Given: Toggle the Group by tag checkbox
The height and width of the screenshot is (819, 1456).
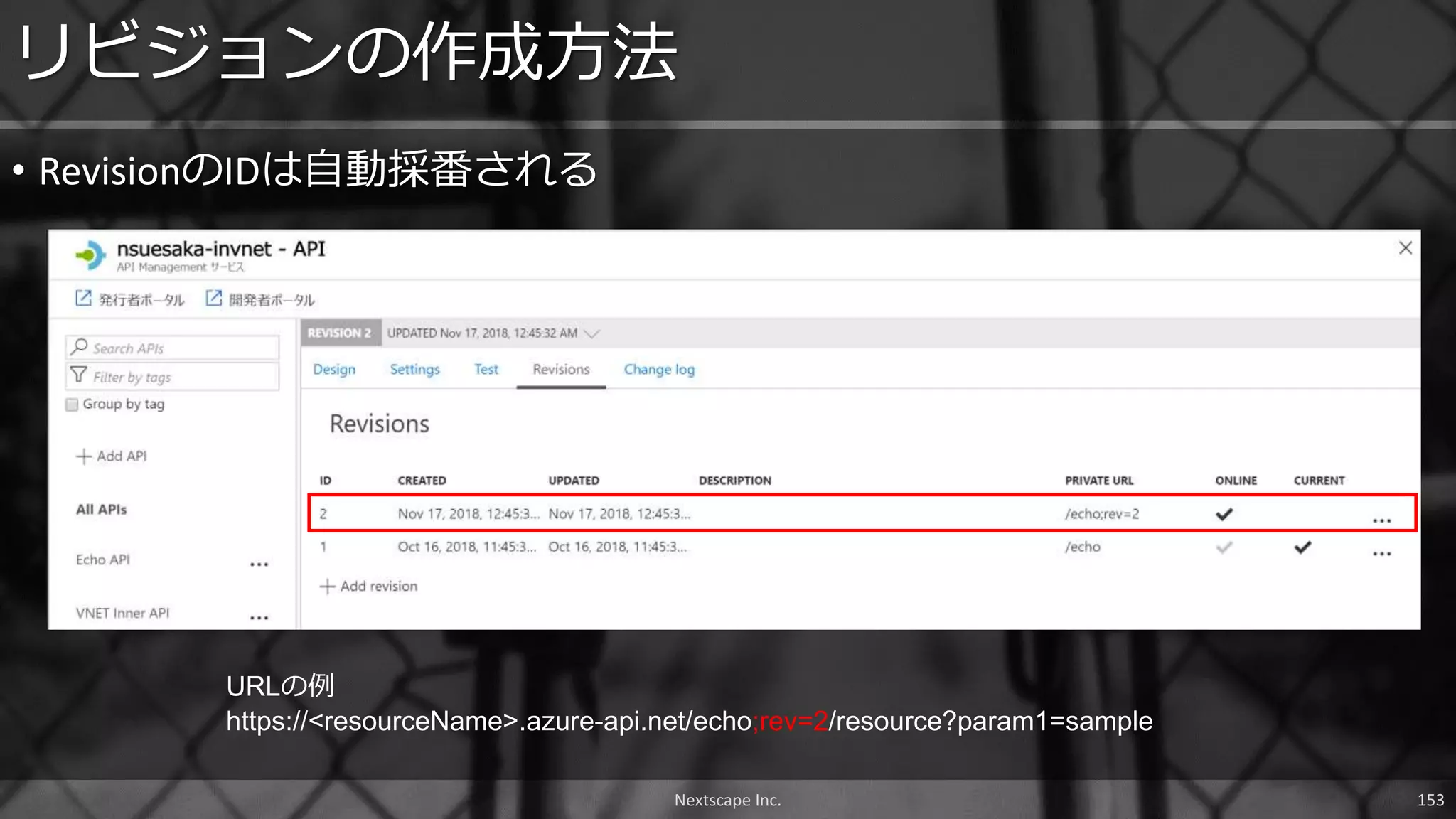Looking at the screenshot, I should click(x=72, y=405).
